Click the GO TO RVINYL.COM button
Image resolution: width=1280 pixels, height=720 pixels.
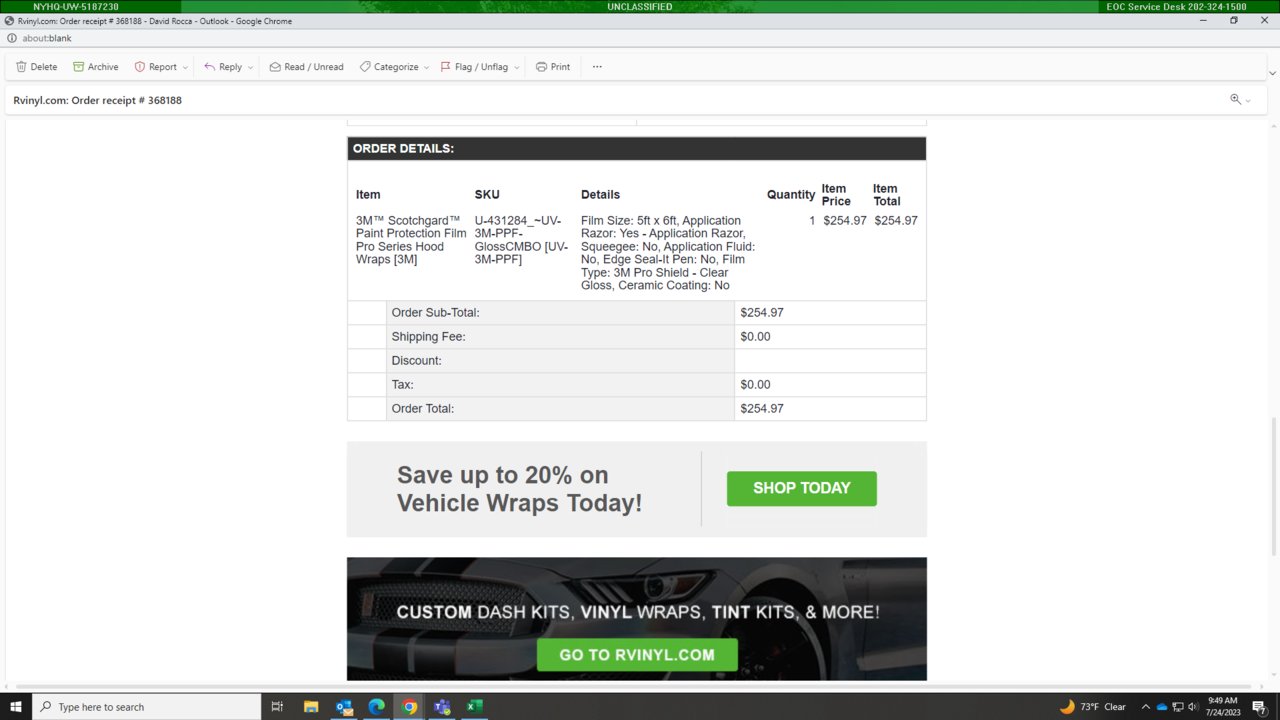pos(637,655)
